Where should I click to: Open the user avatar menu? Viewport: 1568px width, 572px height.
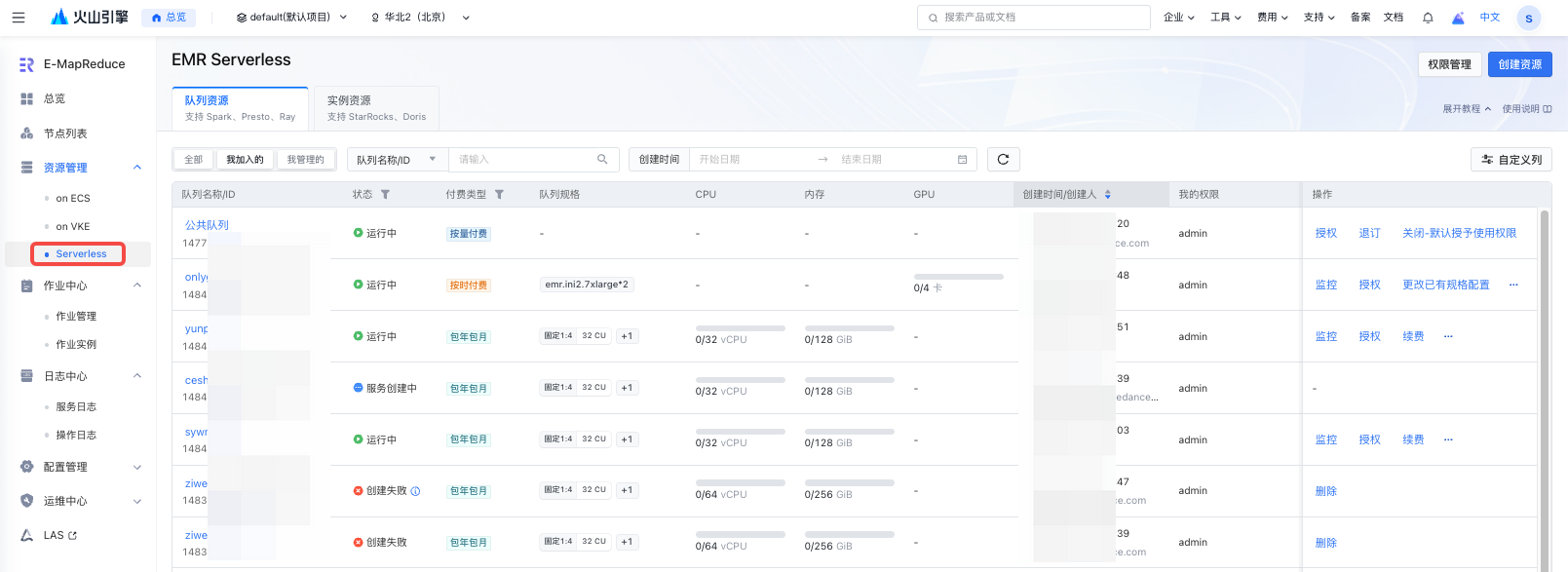point(1529,18)
